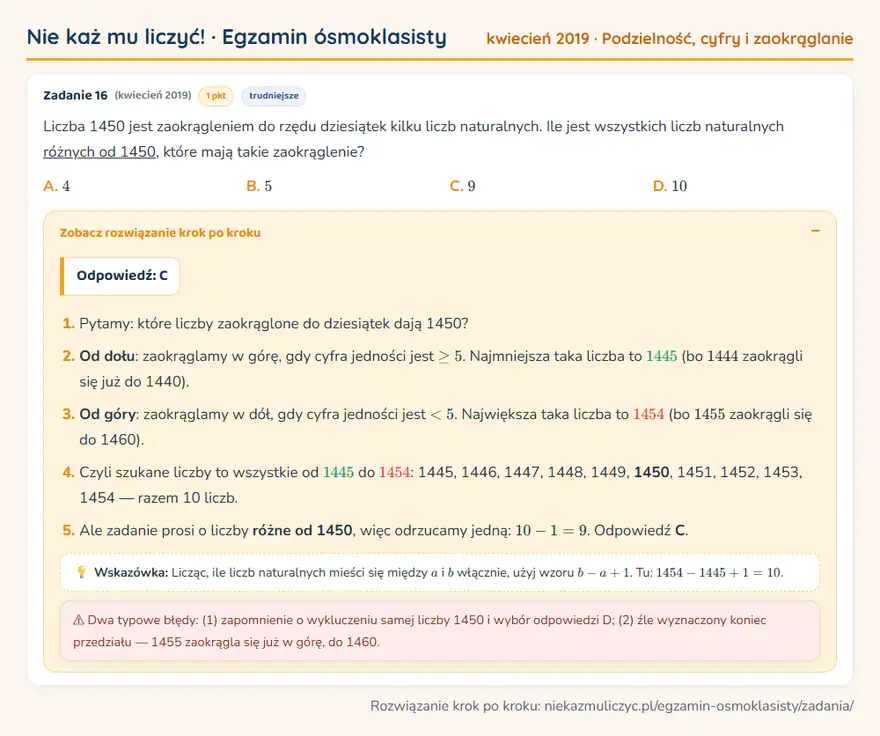
Task: Select answer option C. 9
Action: click(462, 186)
